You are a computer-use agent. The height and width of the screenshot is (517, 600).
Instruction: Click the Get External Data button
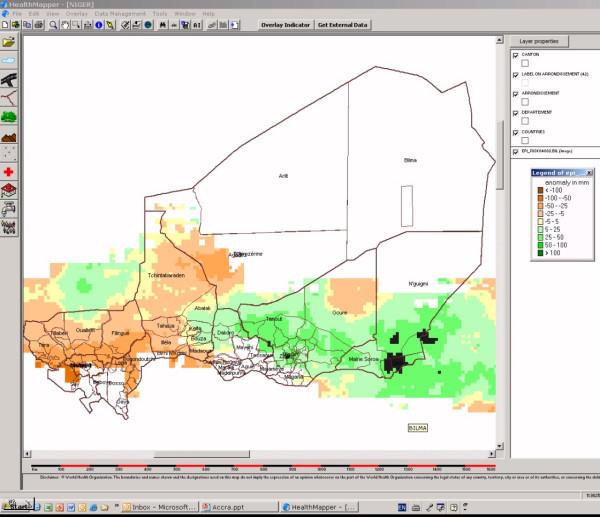tap(342, 24)
